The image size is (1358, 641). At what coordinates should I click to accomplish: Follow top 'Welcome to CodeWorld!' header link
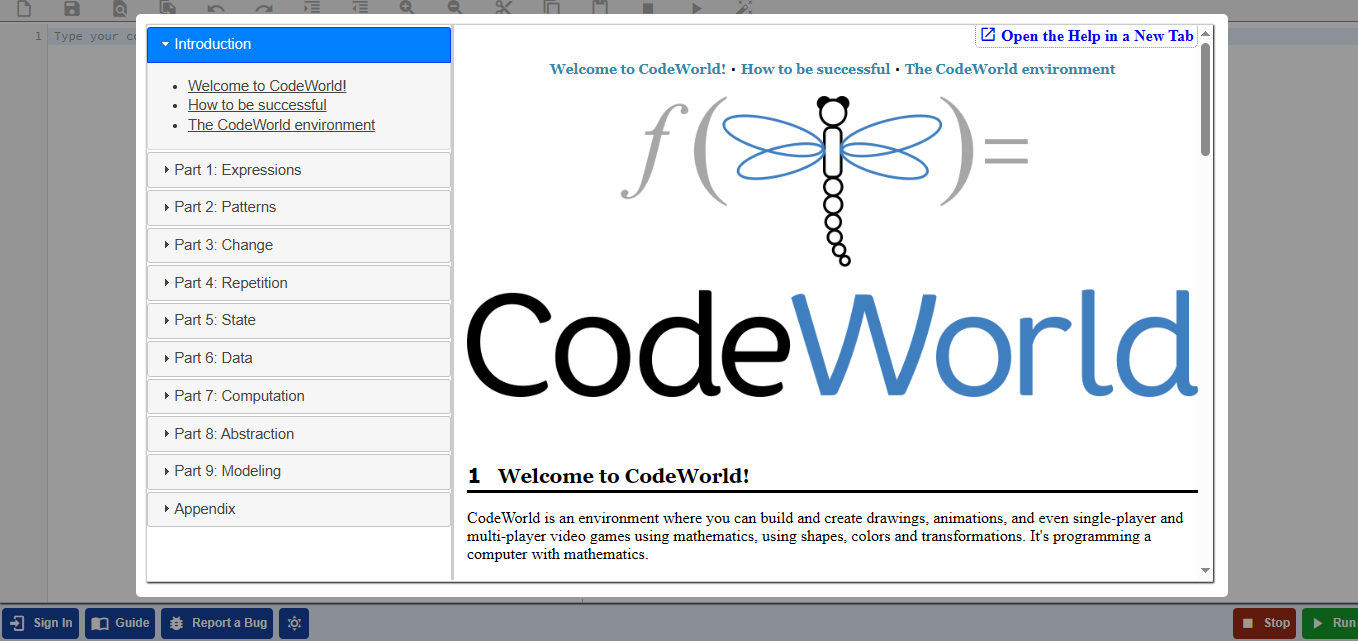pos(638,69)
